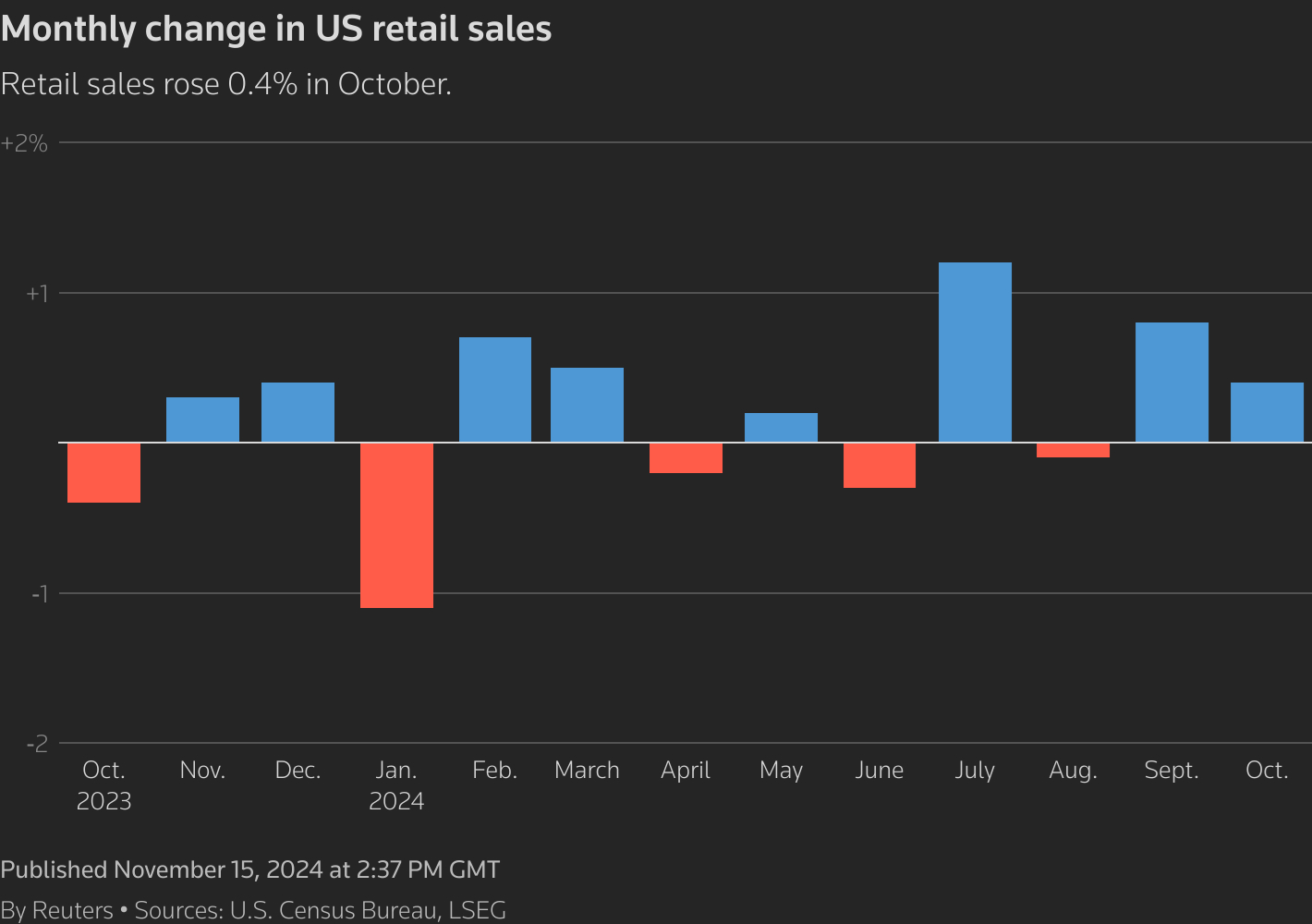The height and width of the screenshot is (924, 1312).
Task: Click the October 2023 red bar
Action: coord(103,472)
